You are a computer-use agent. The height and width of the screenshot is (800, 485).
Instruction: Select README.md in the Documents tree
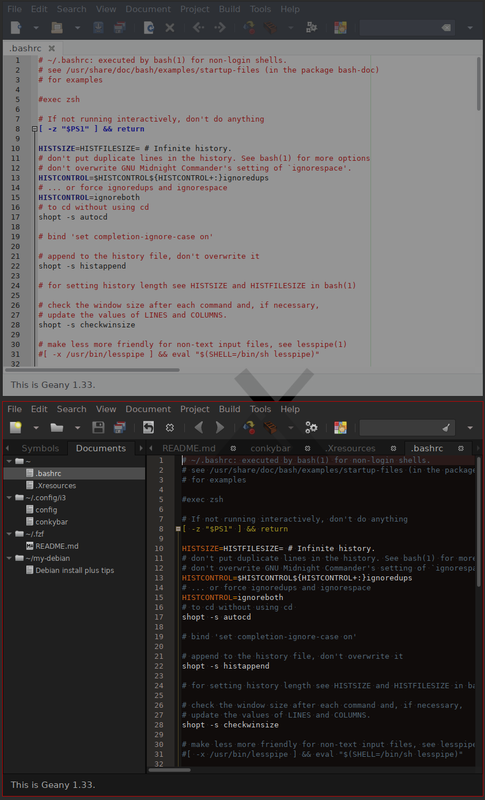pos(57,546)
